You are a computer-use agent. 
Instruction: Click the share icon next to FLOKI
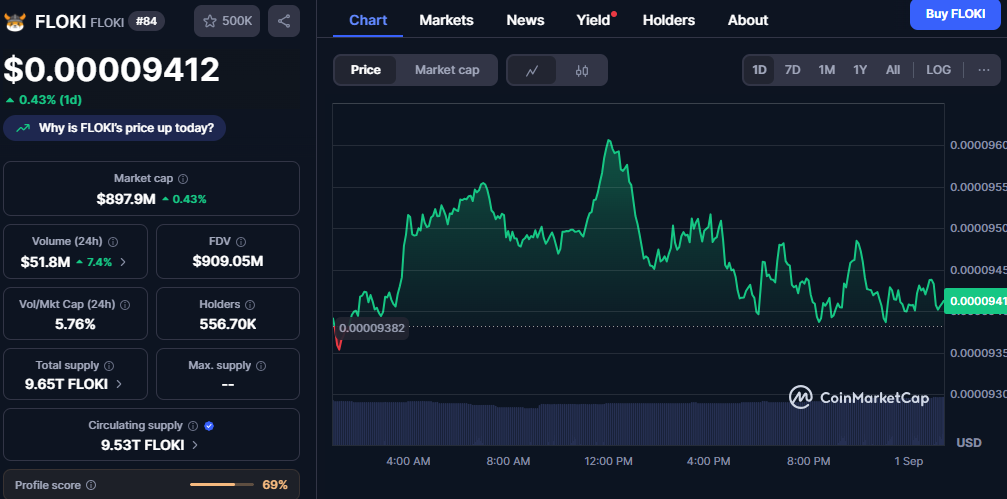[284, 21]
